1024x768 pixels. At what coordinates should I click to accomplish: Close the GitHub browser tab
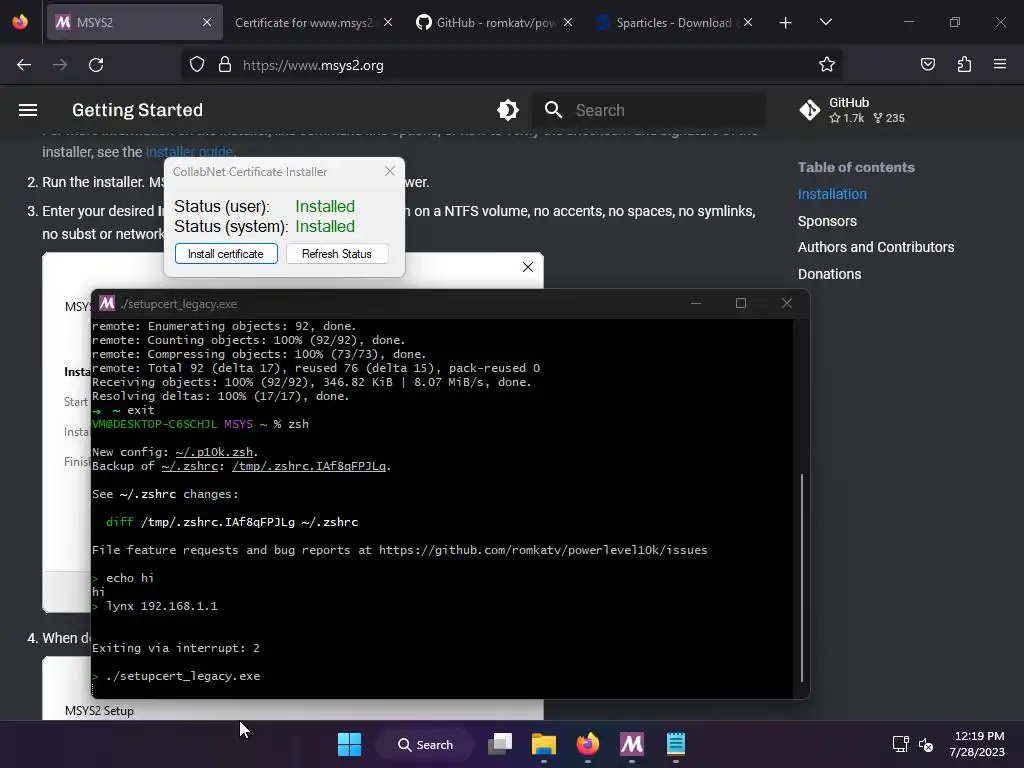click(x=568, y=22)
